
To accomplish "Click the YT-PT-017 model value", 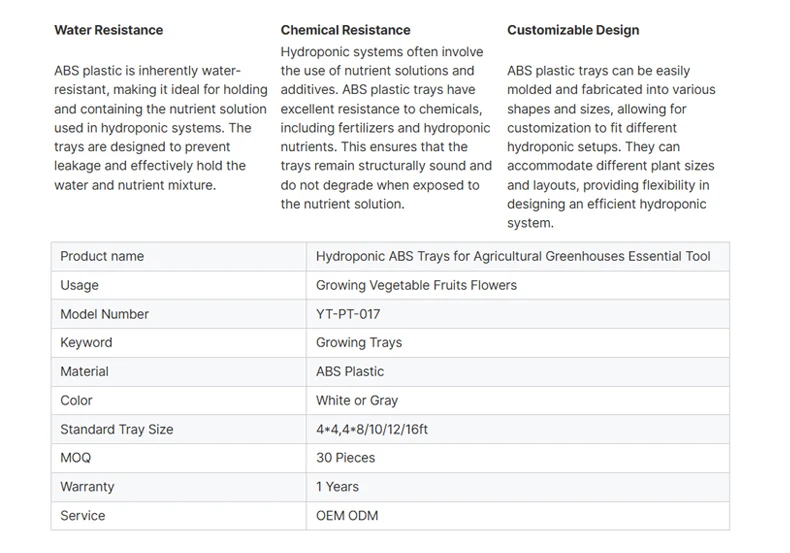I will (348, 314).
